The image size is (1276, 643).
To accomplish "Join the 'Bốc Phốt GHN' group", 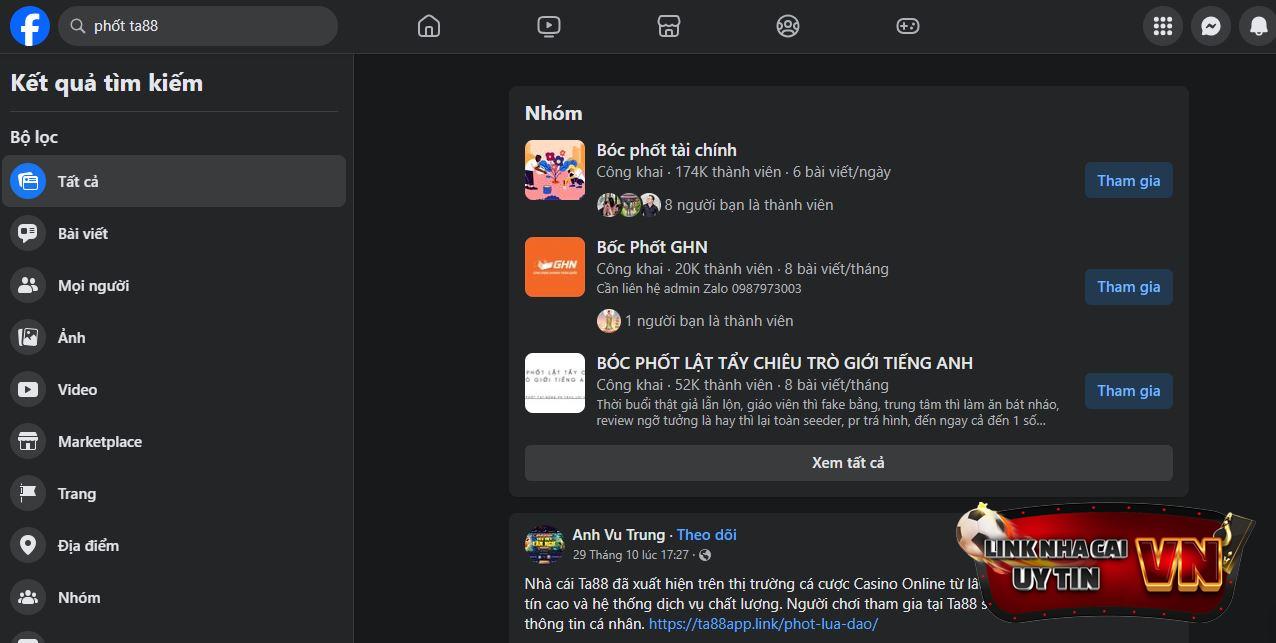I will pyautogui.click(x=1128, y=287).
